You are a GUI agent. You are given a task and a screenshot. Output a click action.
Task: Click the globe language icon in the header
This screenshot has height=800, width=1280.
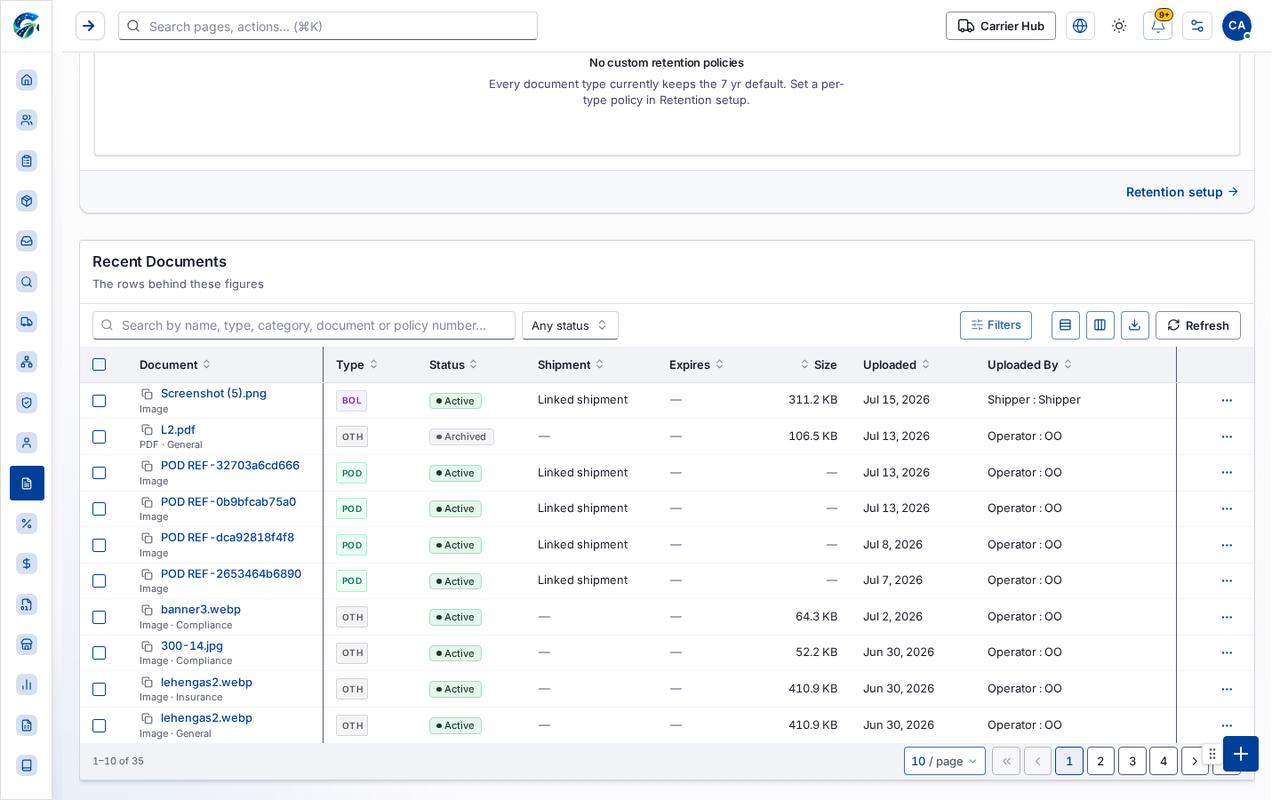1080,26
